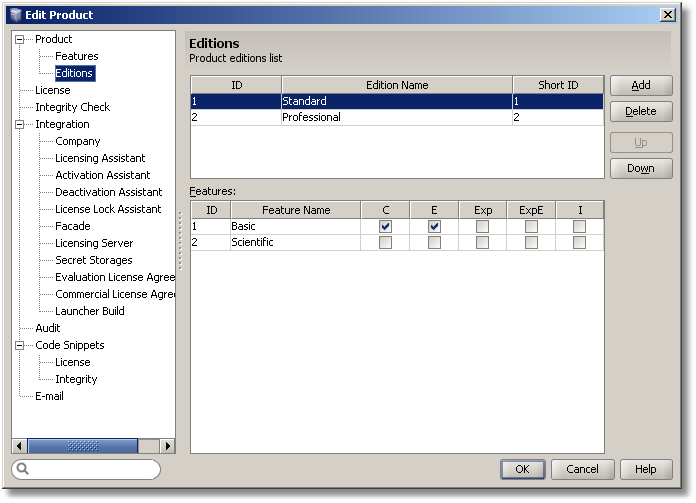Select the Audit tree item
Screen dimensions: 696x503
coord(48,329)
